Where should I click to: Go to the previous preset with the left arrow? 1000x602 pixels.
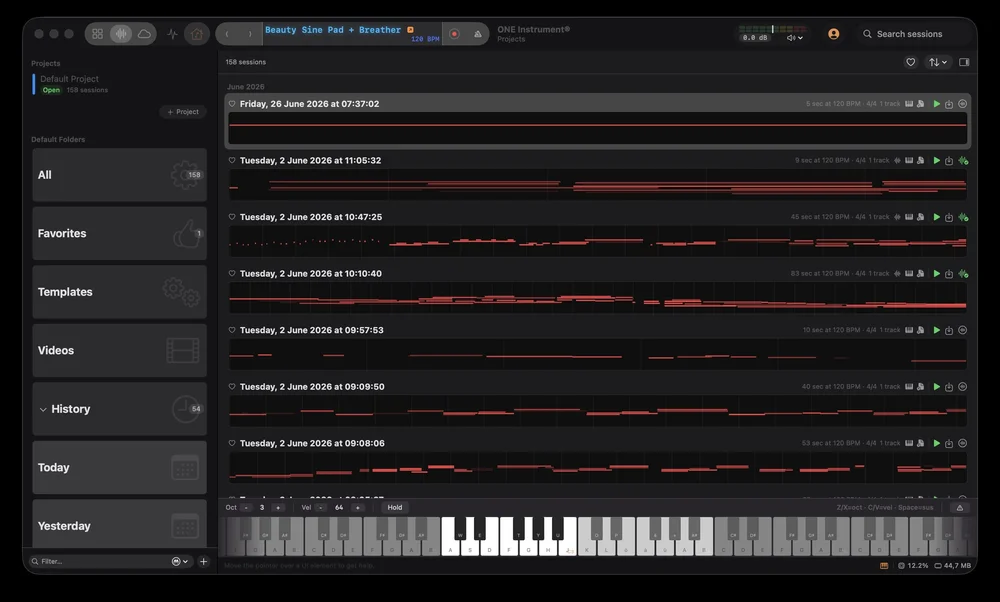[x=227, y=34]
